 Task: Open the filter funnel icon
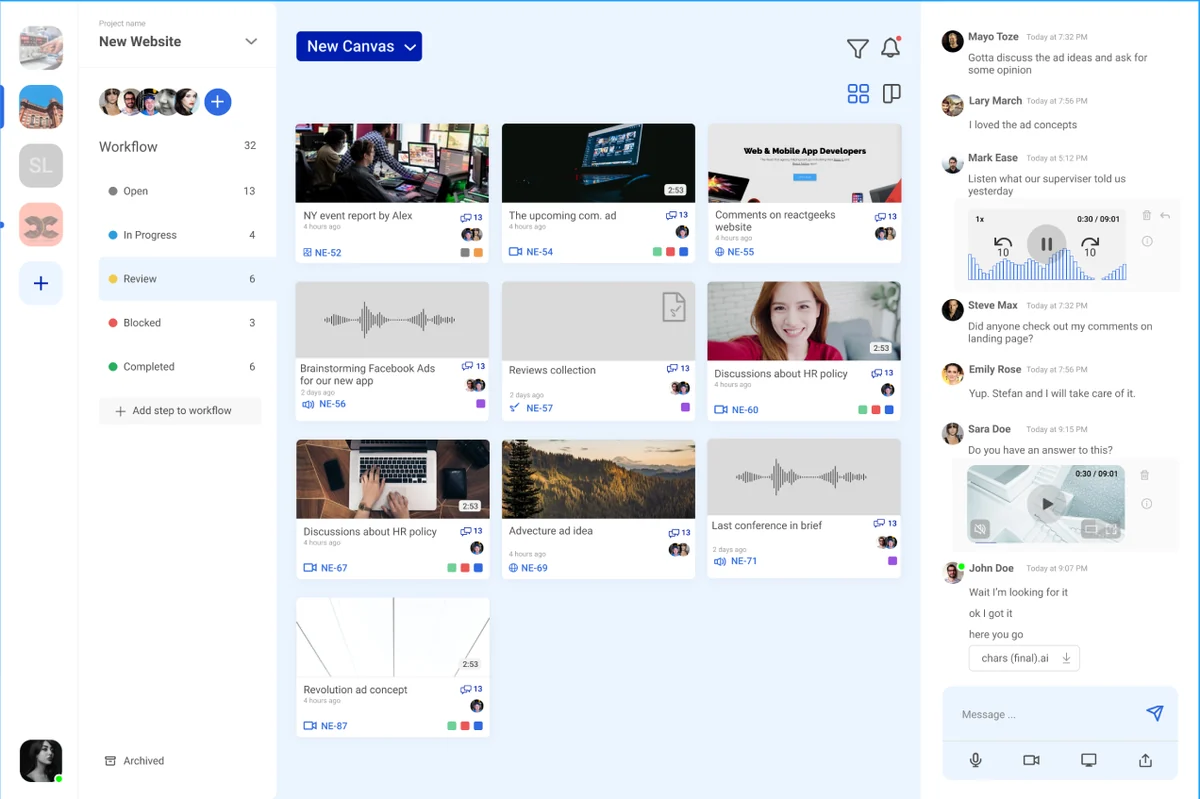tap(857, 48)
